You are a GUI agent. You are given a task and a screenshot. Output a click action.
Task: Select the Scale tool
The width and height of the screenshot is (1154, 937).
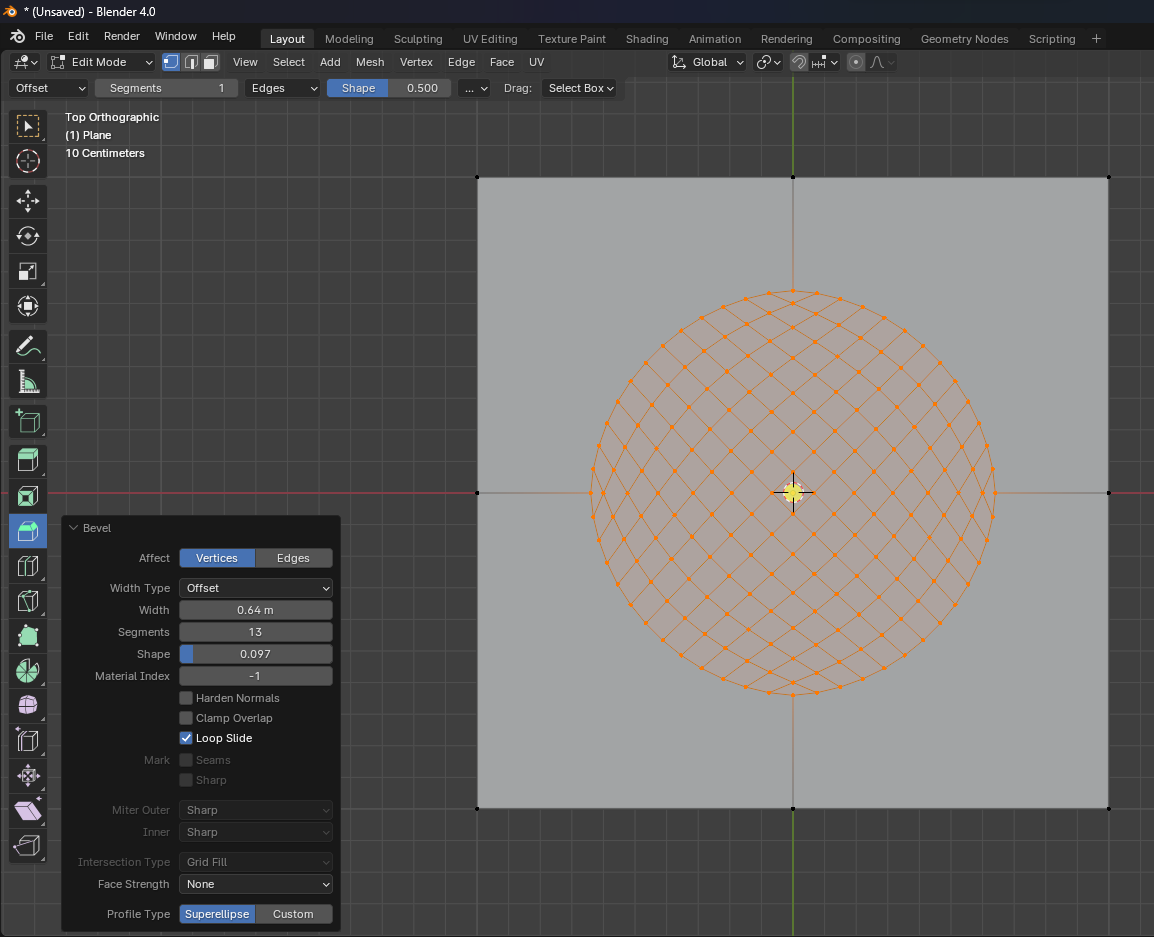click(x=27, y=271)
